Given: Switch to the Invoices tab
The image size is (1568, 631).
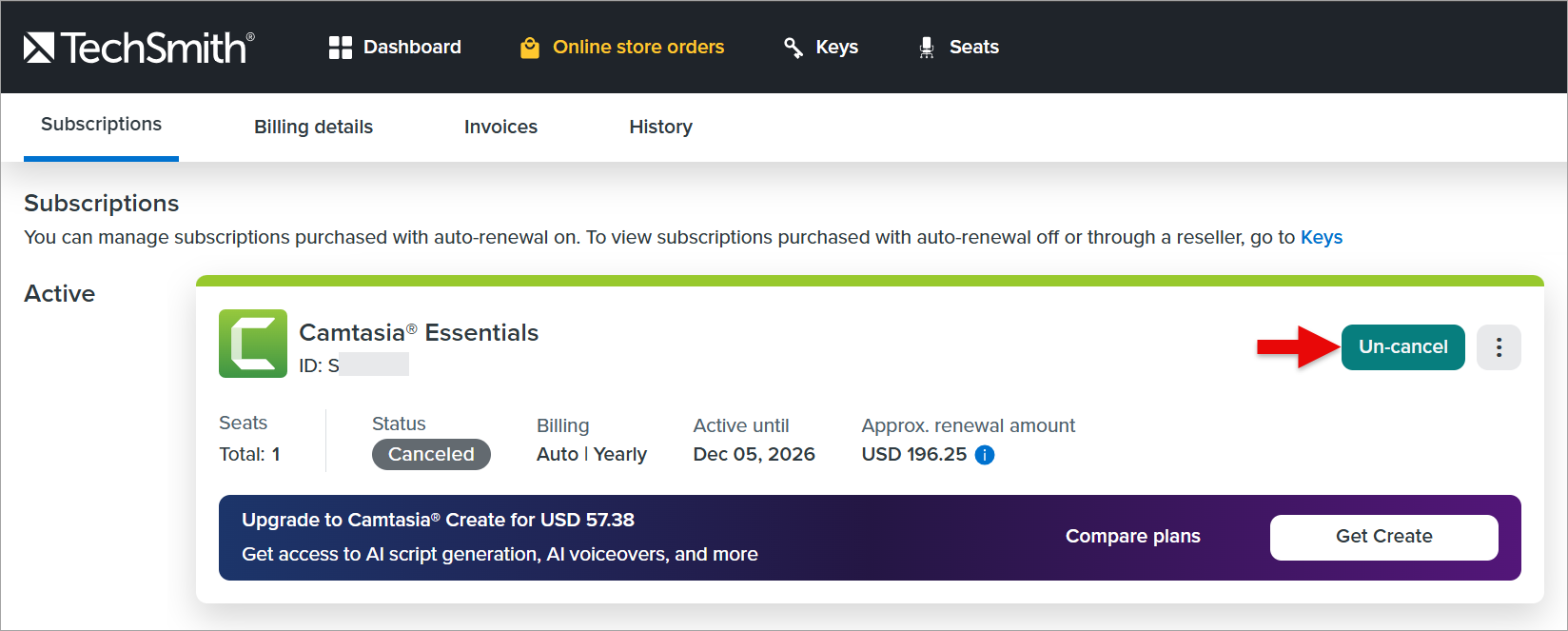Looking at the screenshot, I should click(500, 127).
